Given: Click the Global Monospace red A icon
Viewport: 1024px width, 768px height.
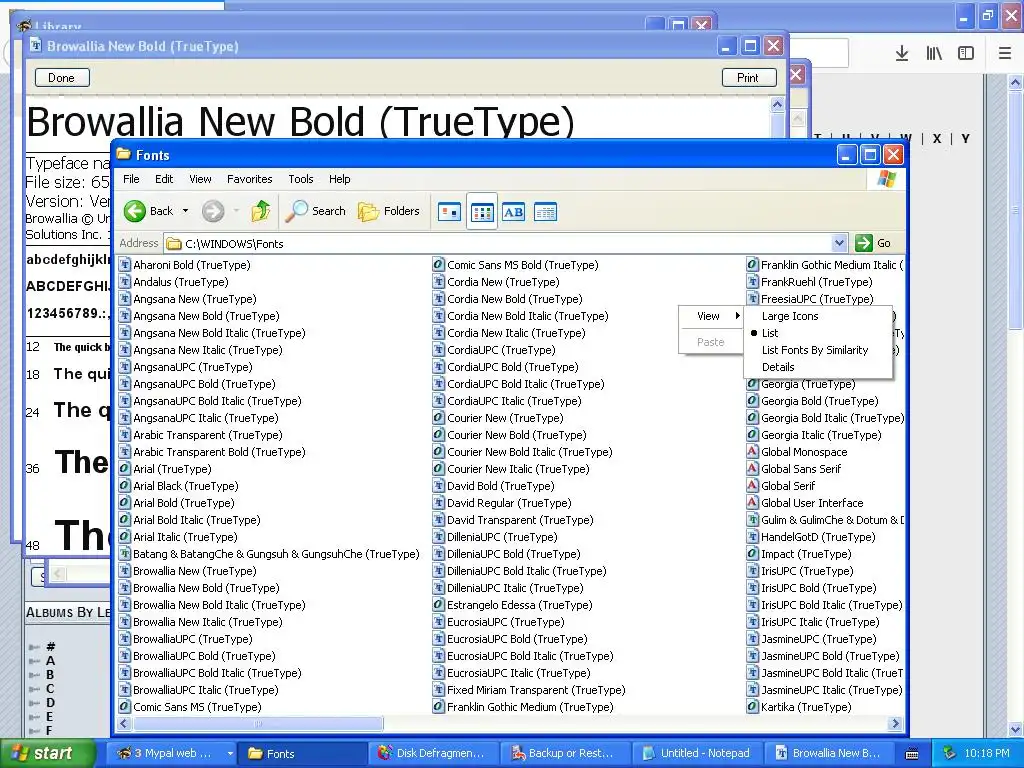Looking at the screenshot, I should click(x=752, y=452).
